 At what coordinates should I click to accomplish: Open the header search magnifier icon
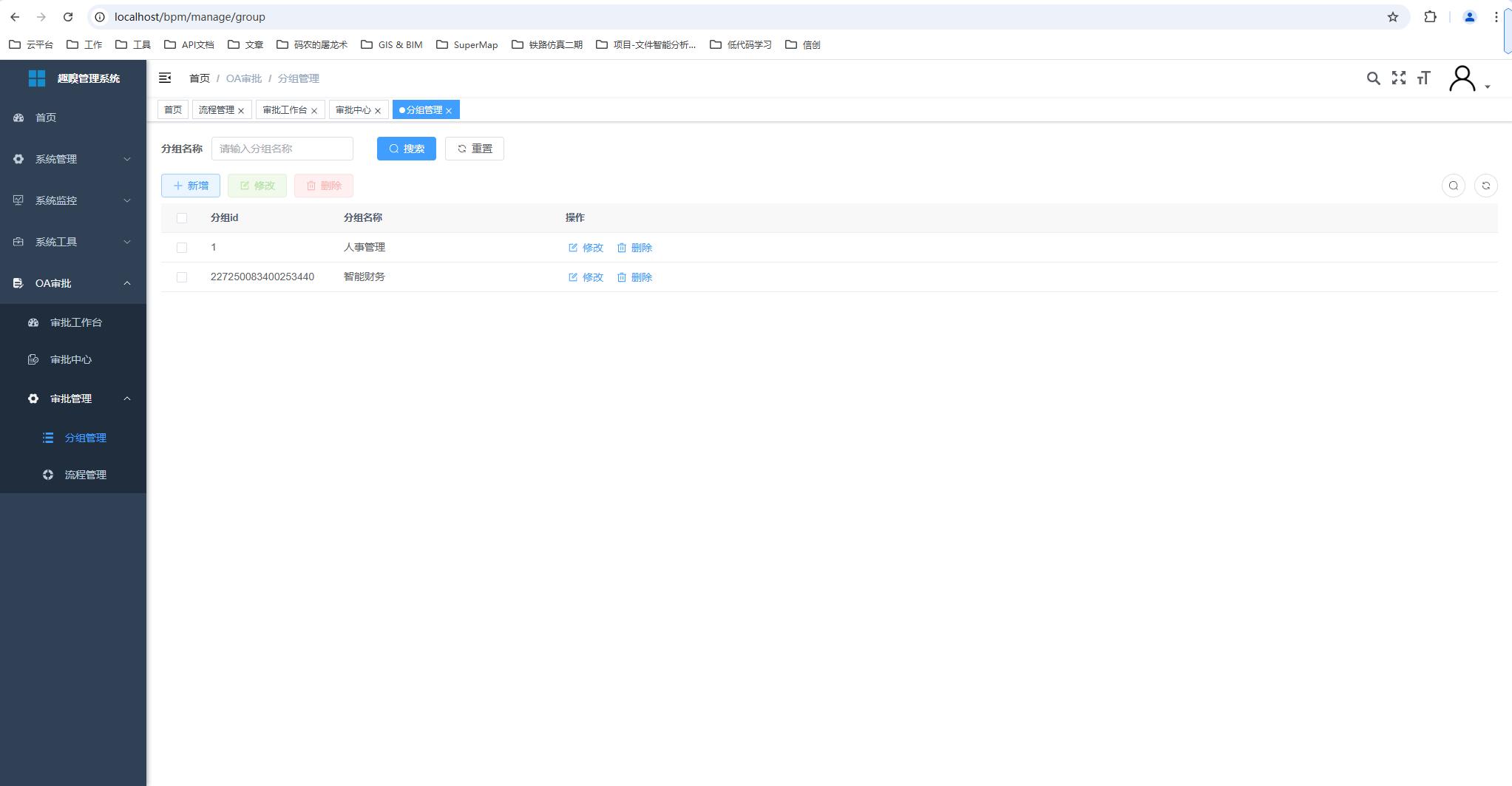click(x=1373, y=78)
